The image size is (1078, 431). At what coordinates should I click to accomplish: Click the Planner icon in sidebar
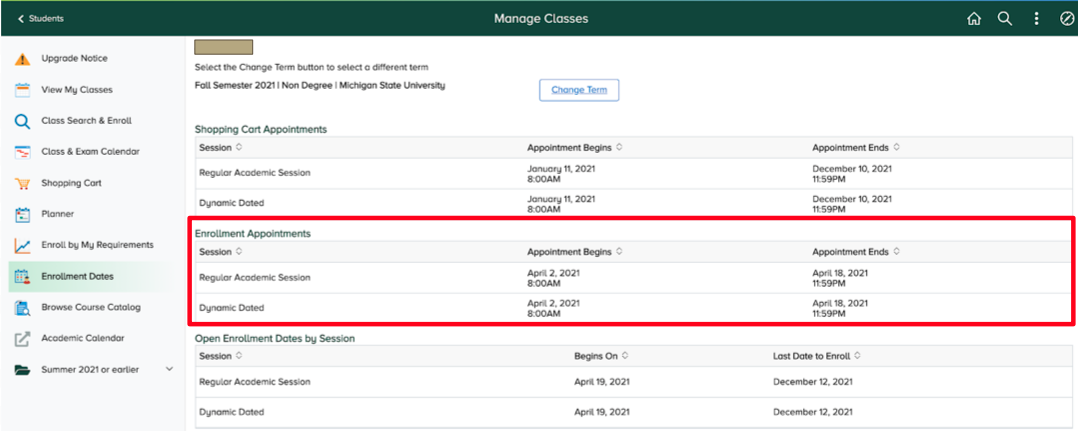click(x=22, y=215)
